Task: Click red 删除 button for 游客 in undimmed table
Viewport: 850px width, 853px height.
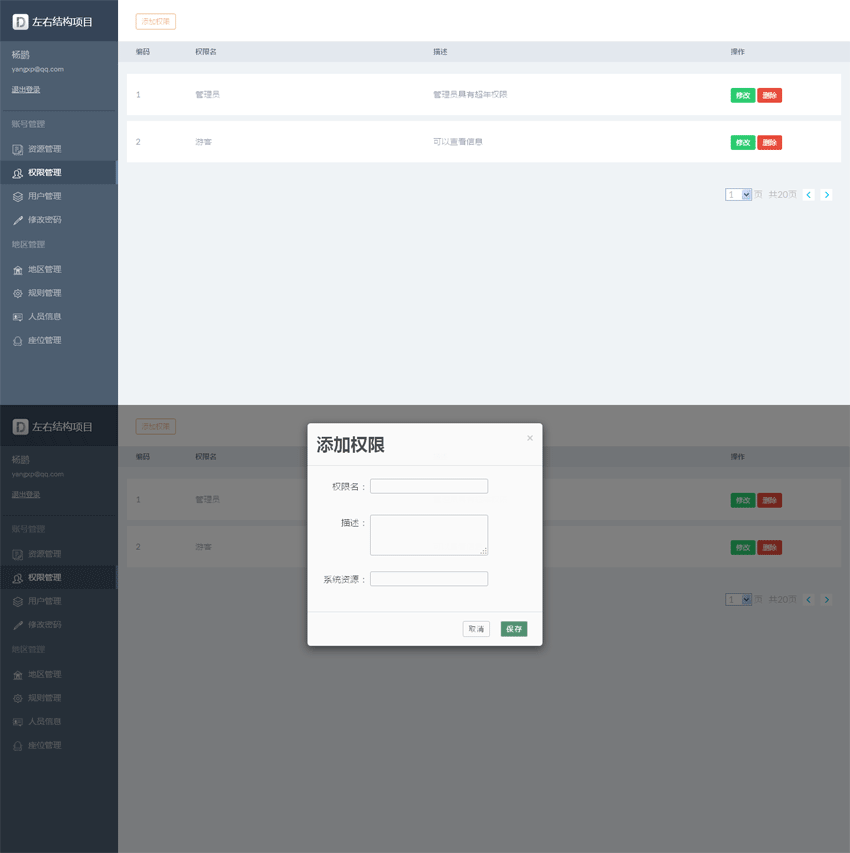Action: [769, 143]
